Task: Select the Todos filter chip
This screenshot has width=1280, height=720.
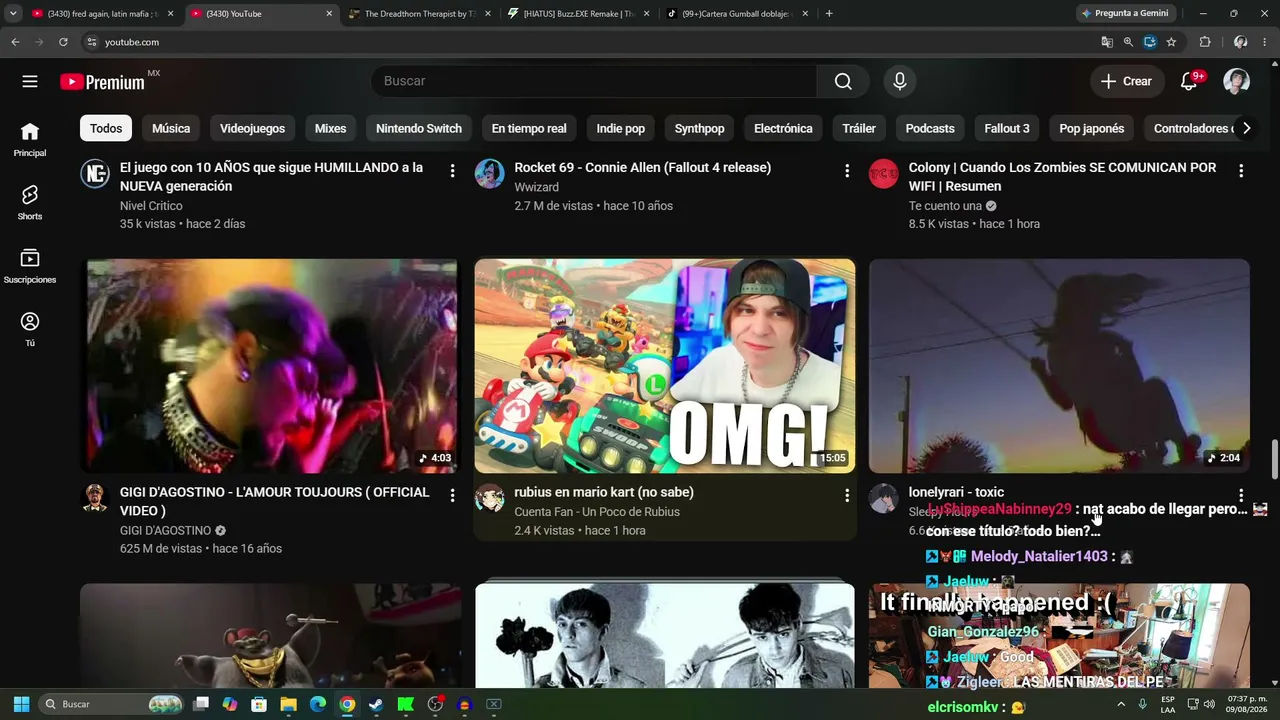Action: point(106,128)
